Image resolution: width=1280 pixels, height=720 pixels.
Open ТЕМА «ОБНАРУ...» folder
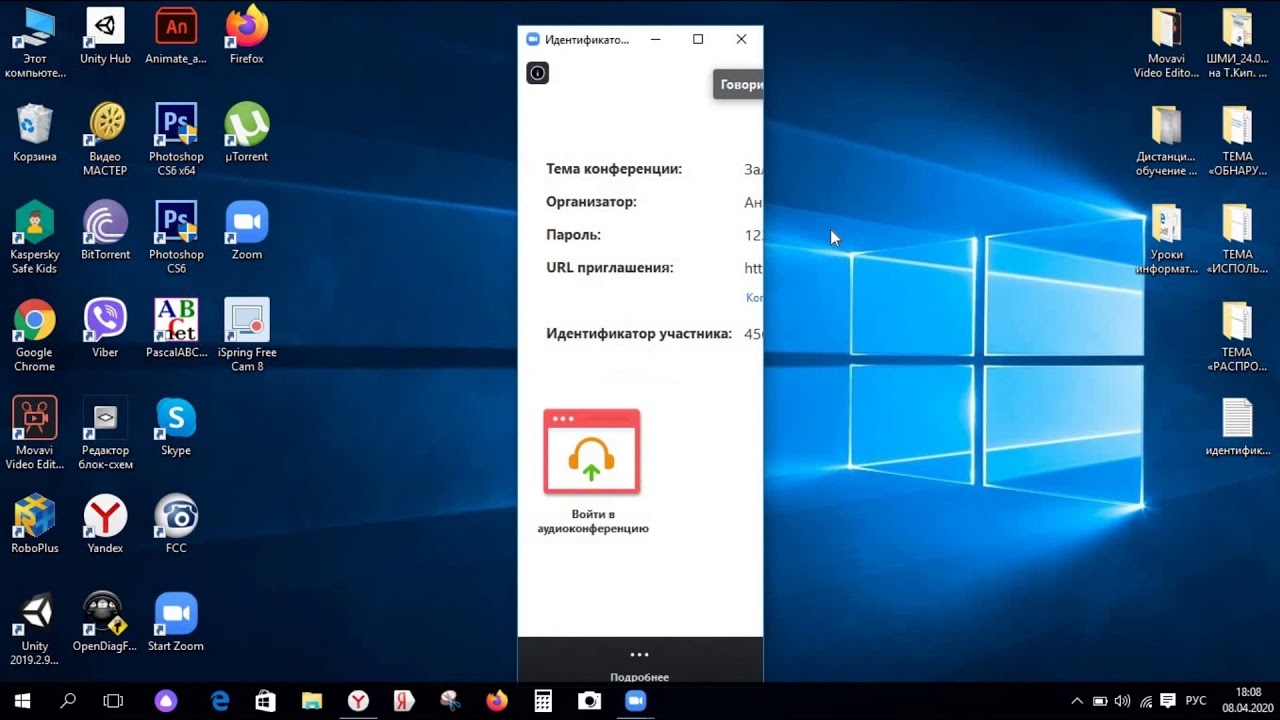pyautogui.click(x=1237, y=142)
